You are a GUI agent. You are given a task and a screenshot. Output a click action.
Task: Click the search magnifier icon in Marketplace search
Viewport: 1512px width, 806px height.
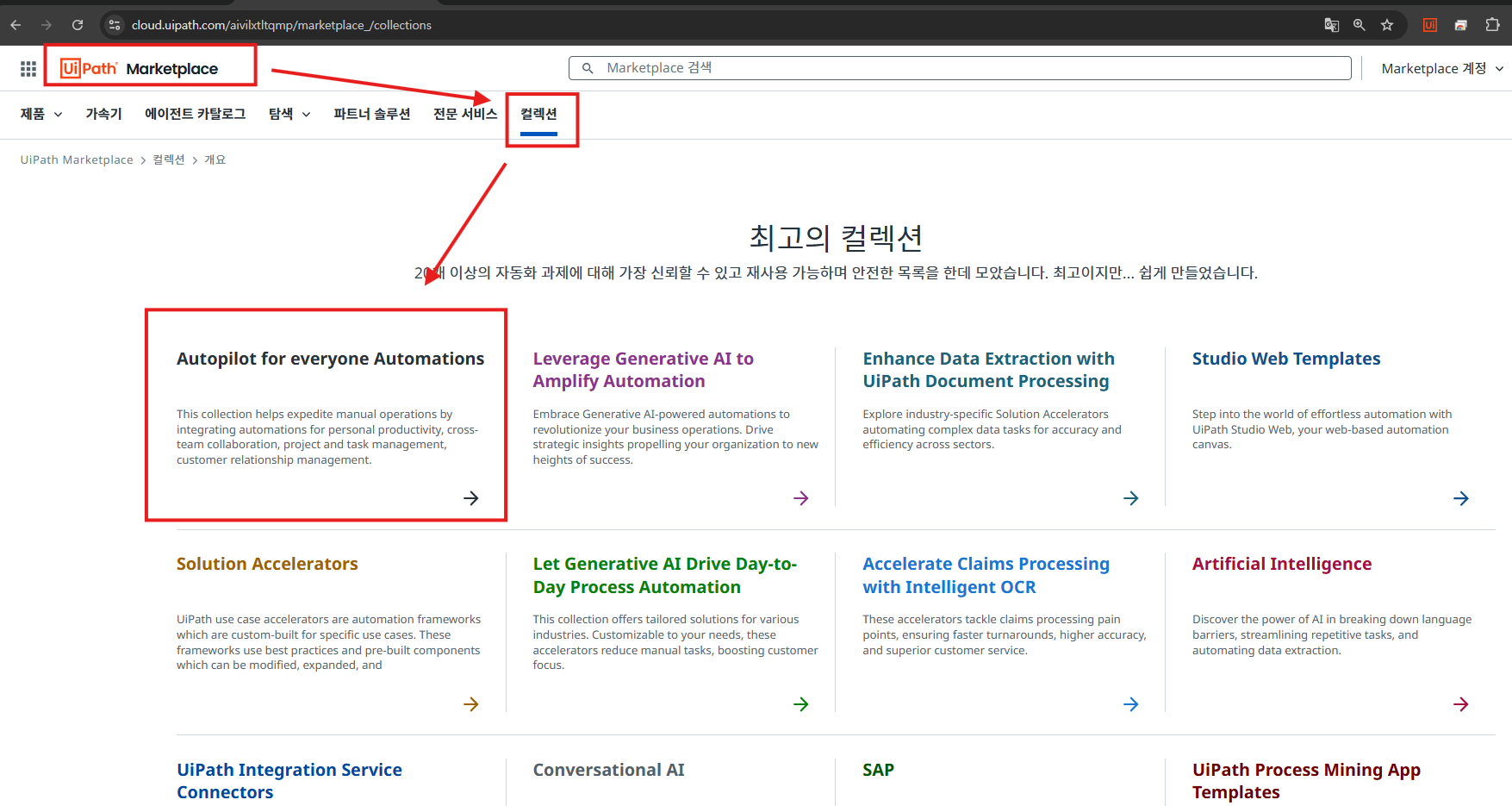(588, 68)
